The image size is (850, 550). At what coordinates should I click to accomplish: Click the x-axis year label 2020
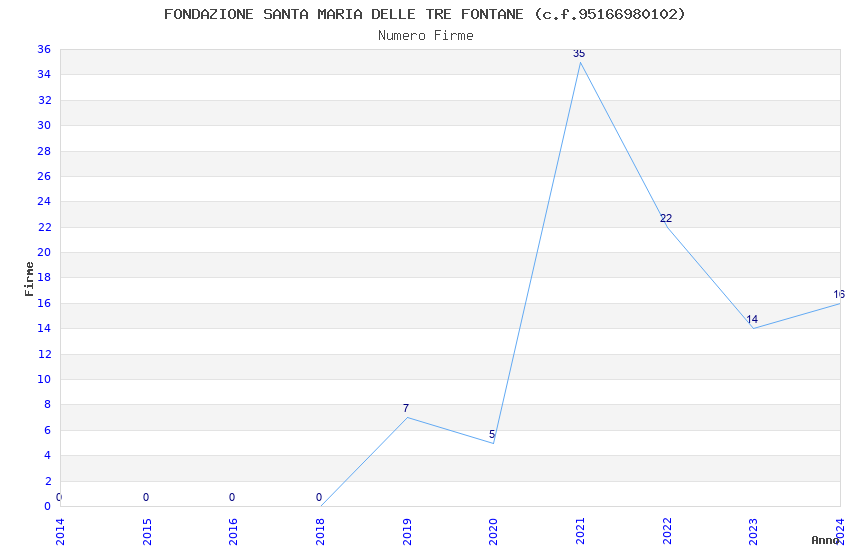point(493,531)
